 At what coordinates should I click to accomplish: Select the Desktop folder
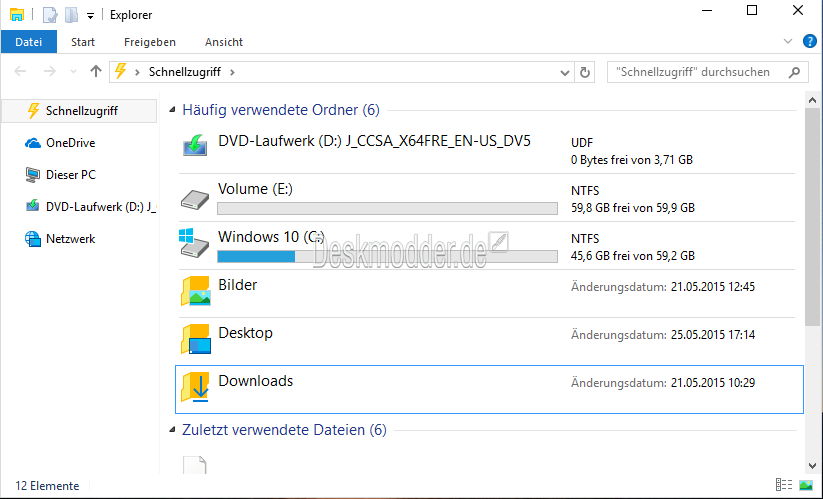(487, 342)
